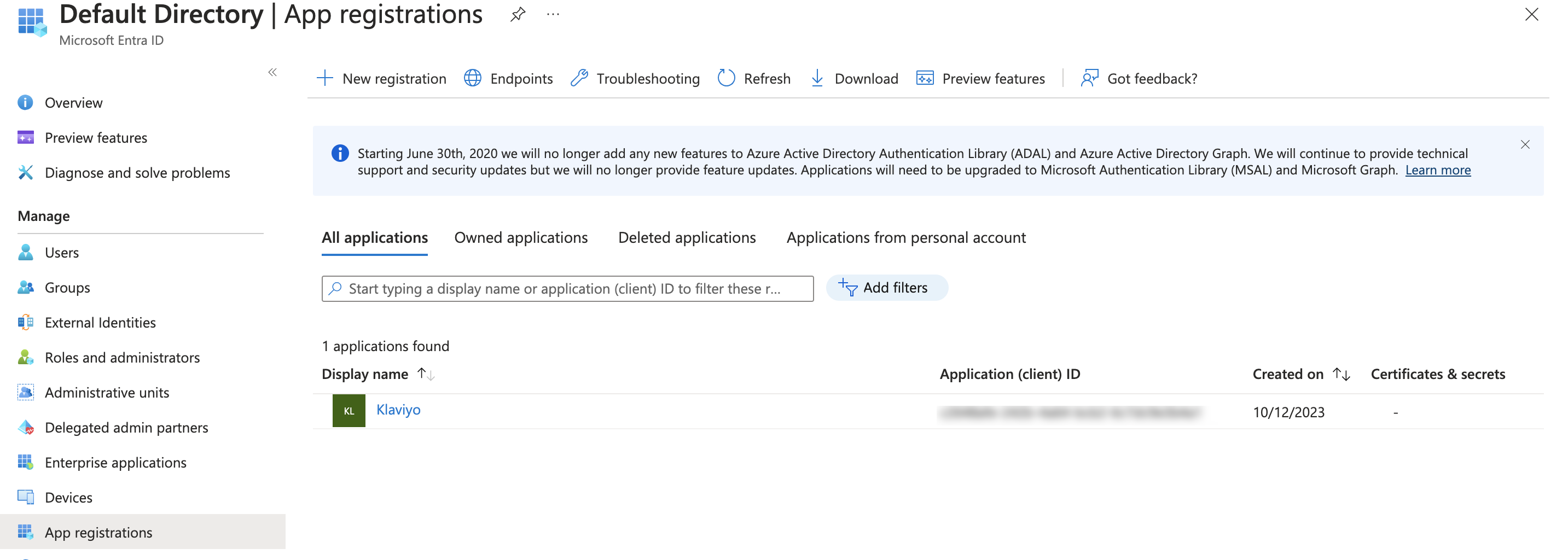The width and height of the screenshot is (1568, 560).
Task: Refresh the app registrations list
Action: [753, 78]
